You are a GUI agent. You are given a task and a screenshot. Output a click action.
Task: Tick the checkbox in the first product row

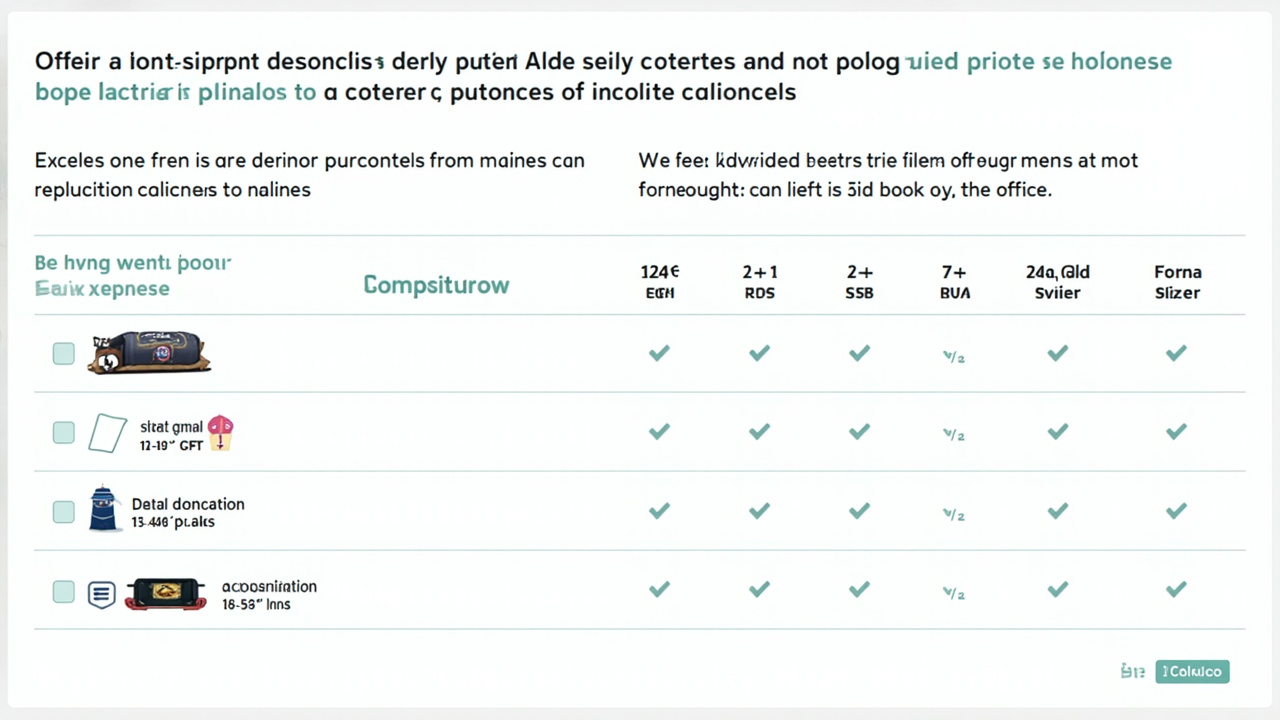coord(63,353)
